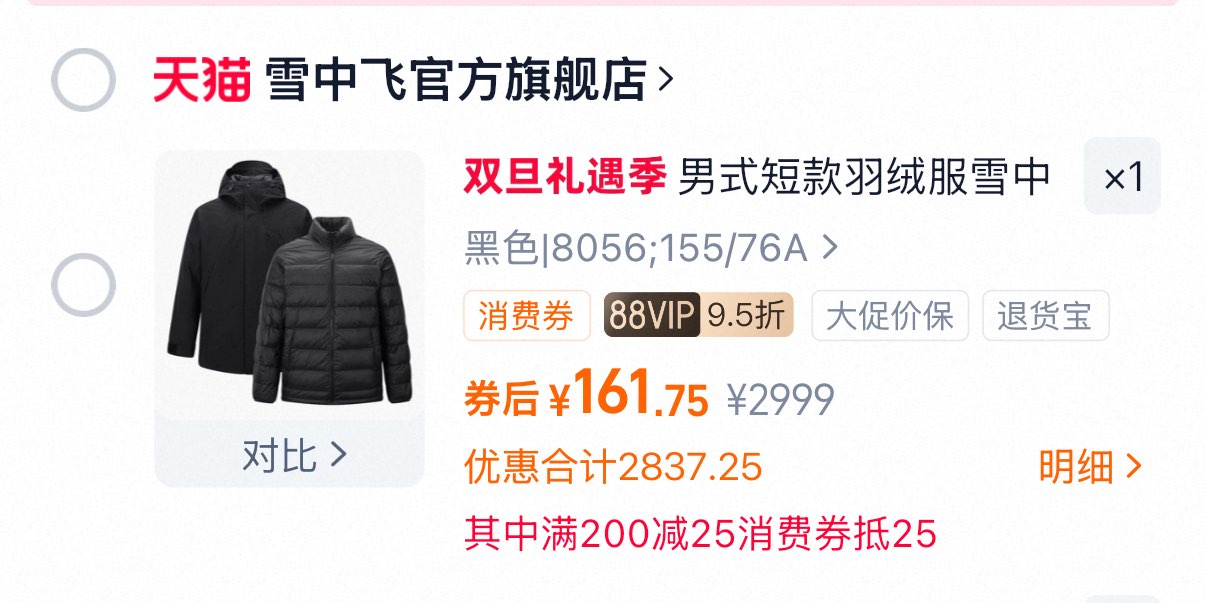Tap the 双旦礼遇季 promotion label
The height and width of the screenshot is (603, 1206).
pyautogui.click(x=564, y=178)
